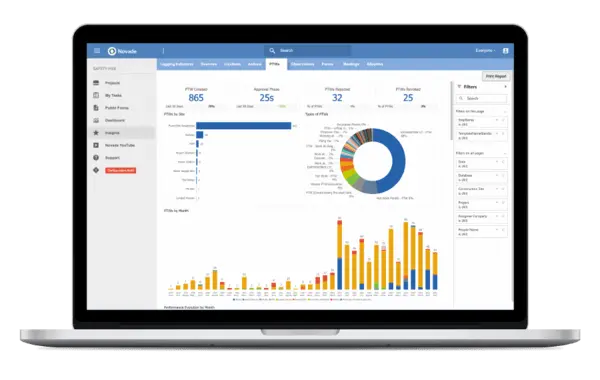Image resolution: width=600 pixels, height=380 pixels.
Task: Click the magnifier icon in the top search bar
Action: click(272, 51)
